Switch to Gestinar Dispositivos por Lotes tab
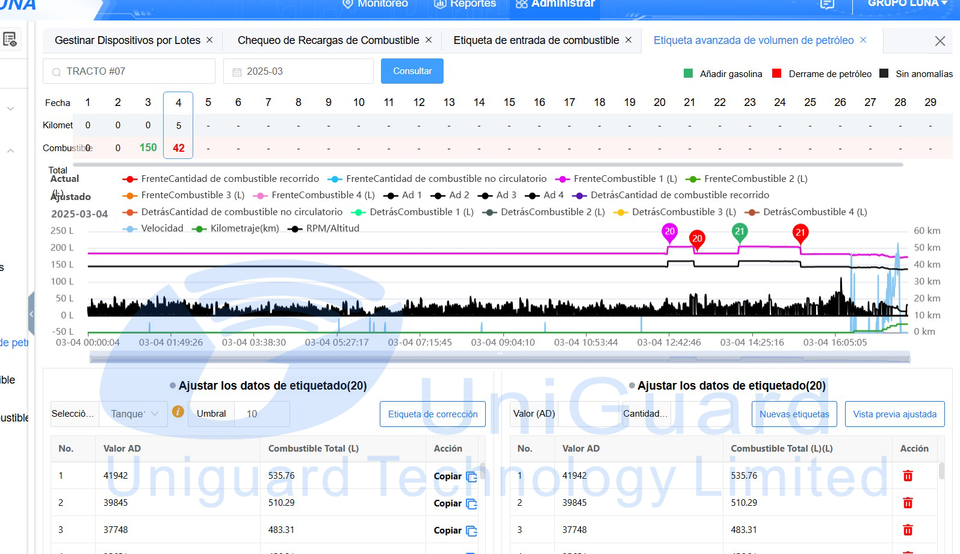The height and width of the screenshot is (554, 960). pos(127,40)
